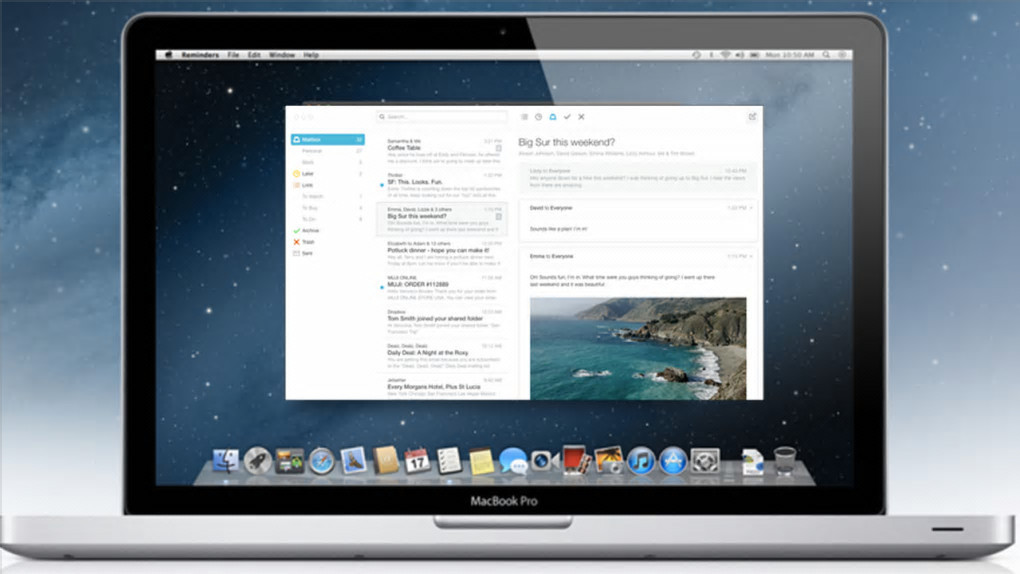Open Mail stamp icon in the Dock
Viewport: 1020px width, 574px height.
(353, 460)
